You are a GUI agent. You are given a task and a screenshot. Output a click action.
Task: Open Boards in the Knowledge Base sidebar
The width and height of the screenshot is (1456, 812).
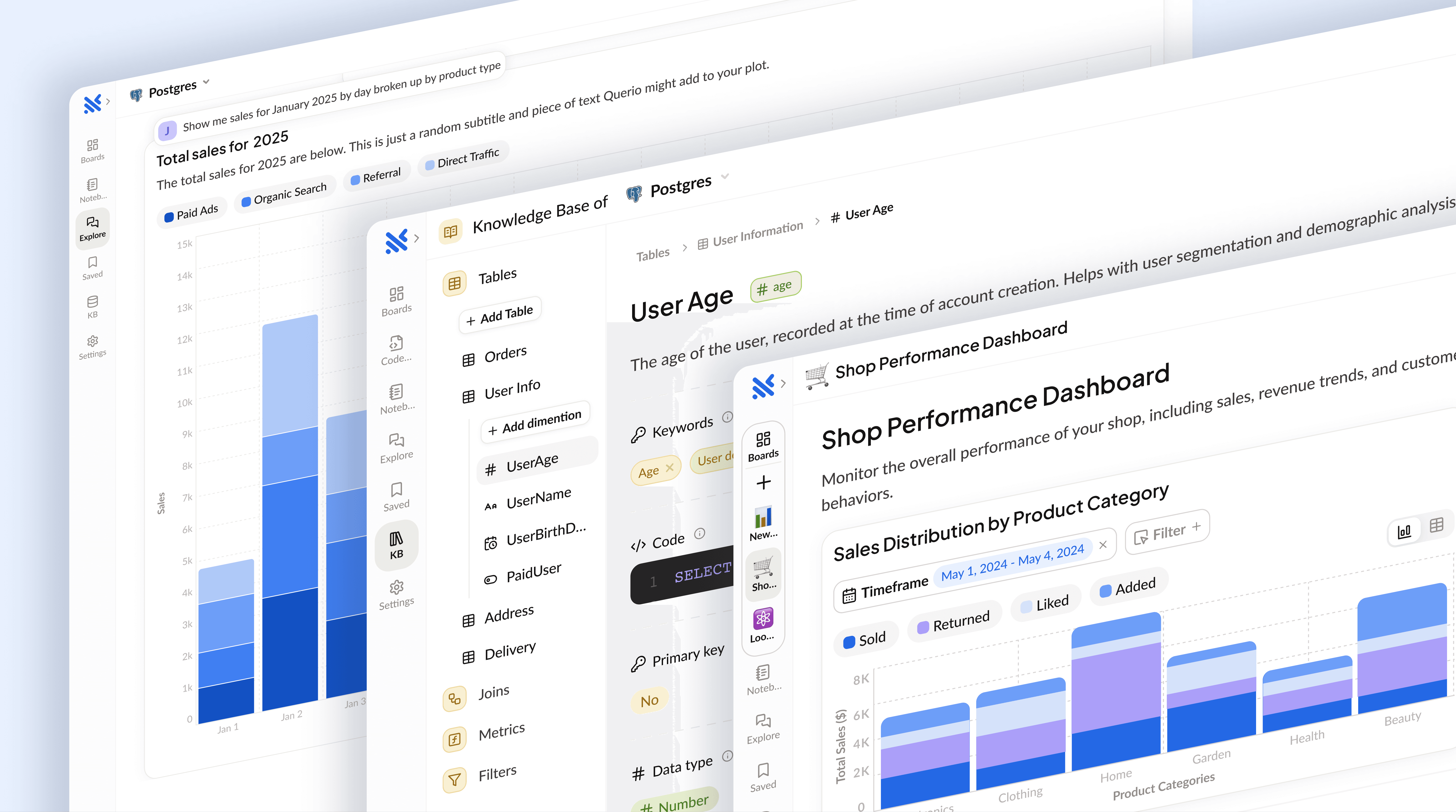pyautogui.click(x=397, y=301)
